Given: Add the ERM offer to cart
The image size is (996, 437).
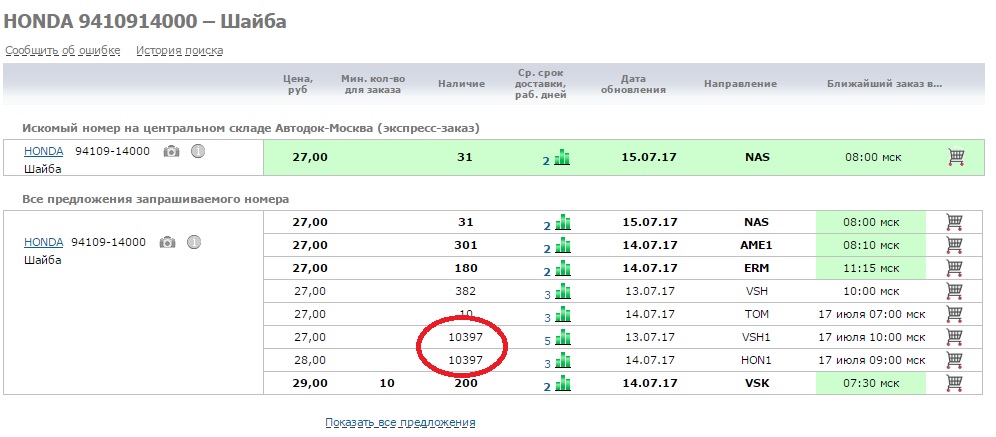Looking at the screenshot, I should coord(954,268).
